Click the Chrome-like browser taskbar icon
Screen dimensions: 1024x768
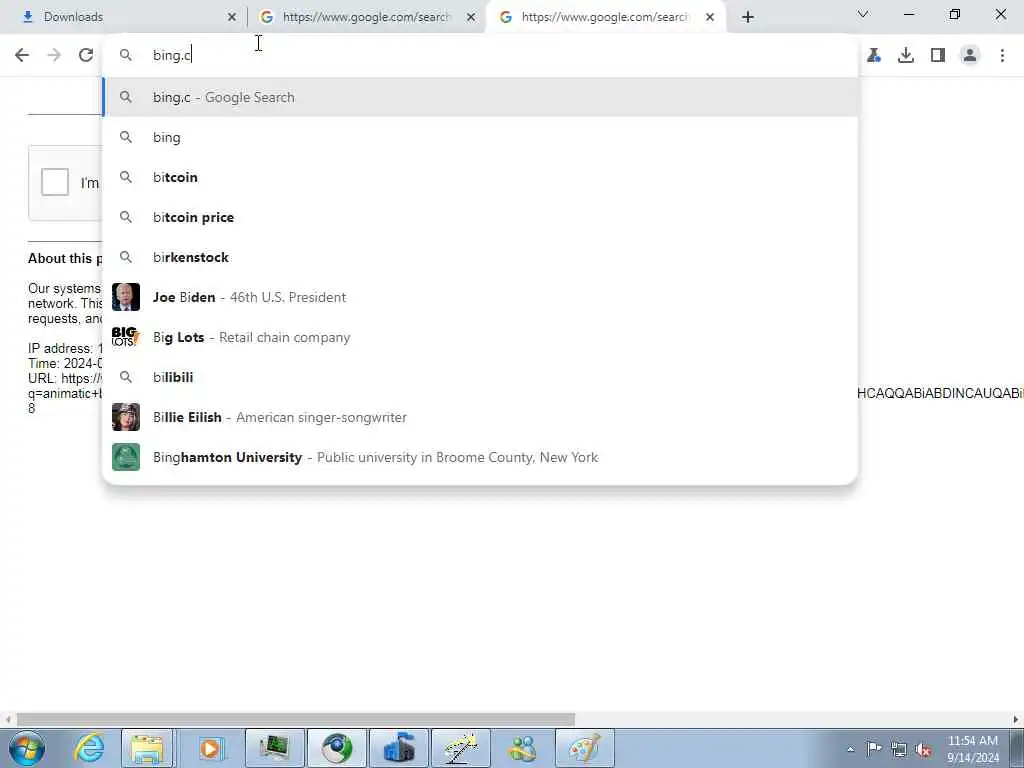tap(337, 748)
